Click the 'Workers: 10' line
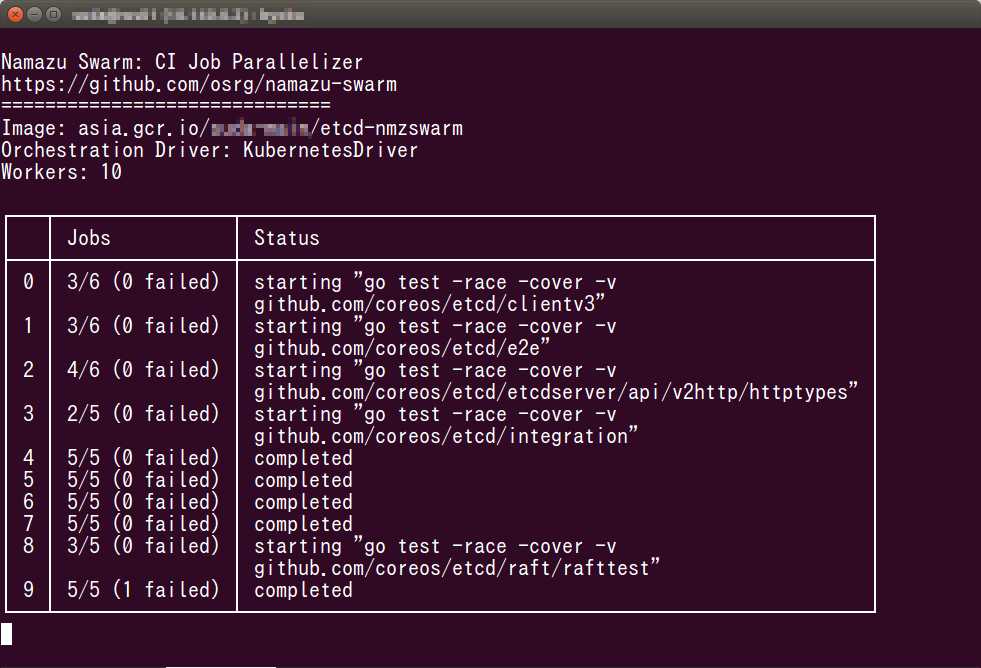Screen dimensions: 981x668 [x=61, y=172]
